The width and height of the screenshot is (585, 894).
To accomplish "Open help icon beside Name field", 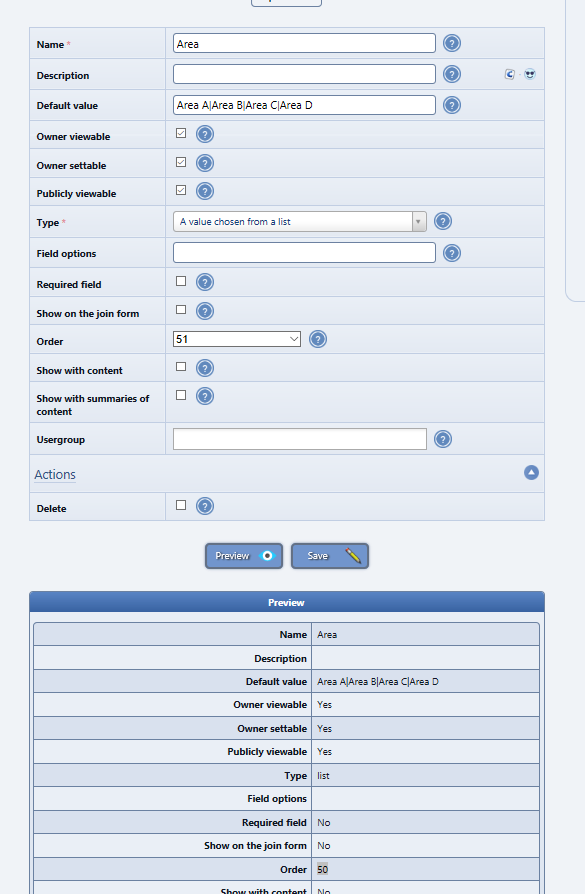I will tap(452, 43).
